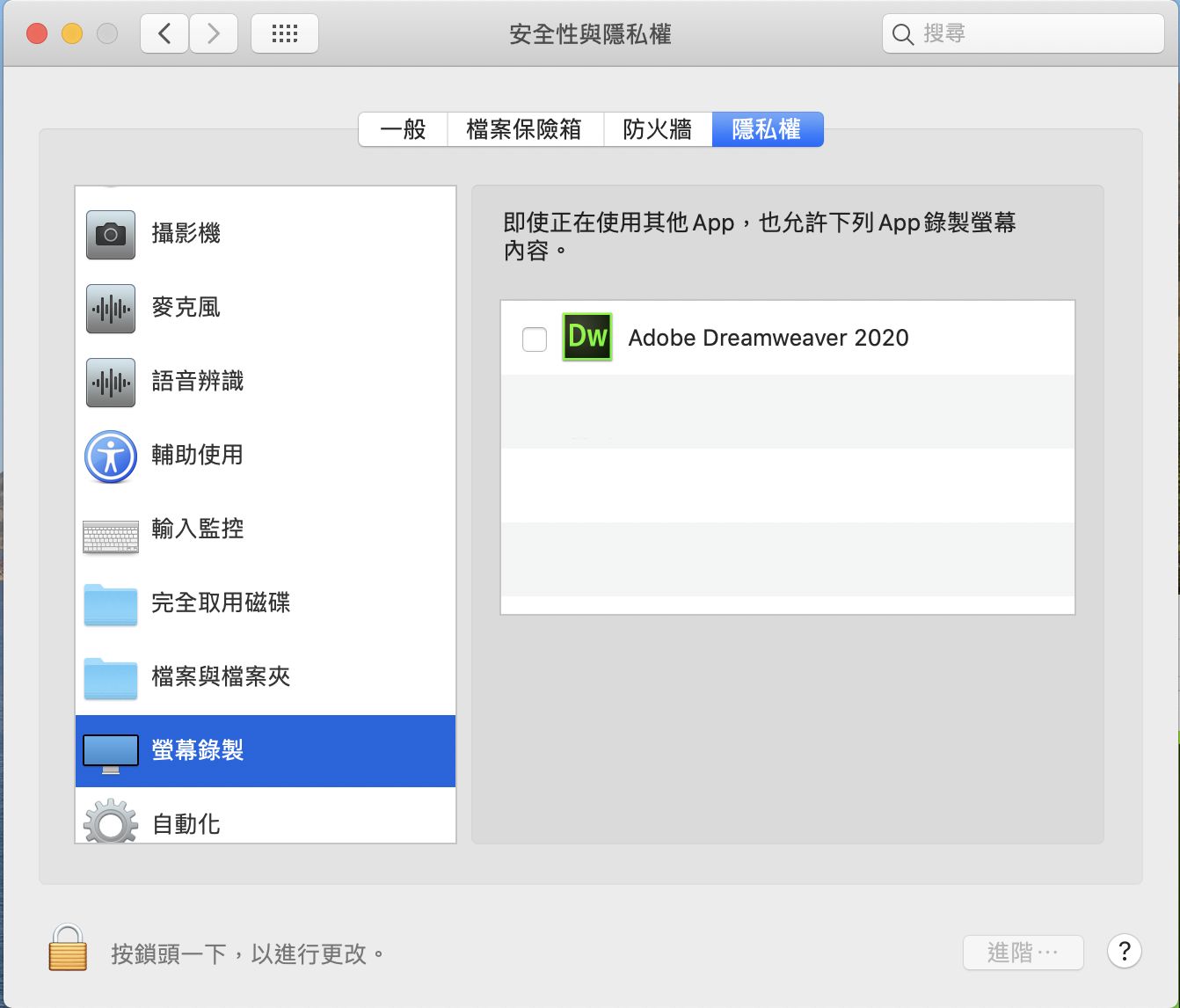This screenshot has height=1008, width=1180.
Task: Click the Full Disk Access folder icon
Action: (x=111, y=604)
